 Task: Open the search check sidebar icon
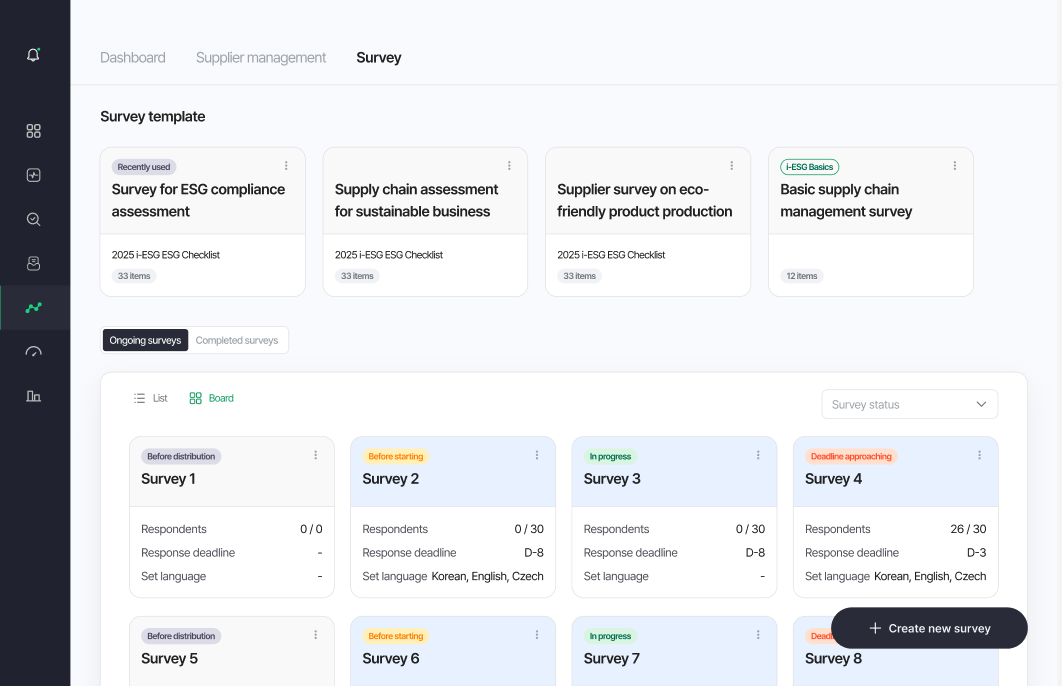(33, 219)
